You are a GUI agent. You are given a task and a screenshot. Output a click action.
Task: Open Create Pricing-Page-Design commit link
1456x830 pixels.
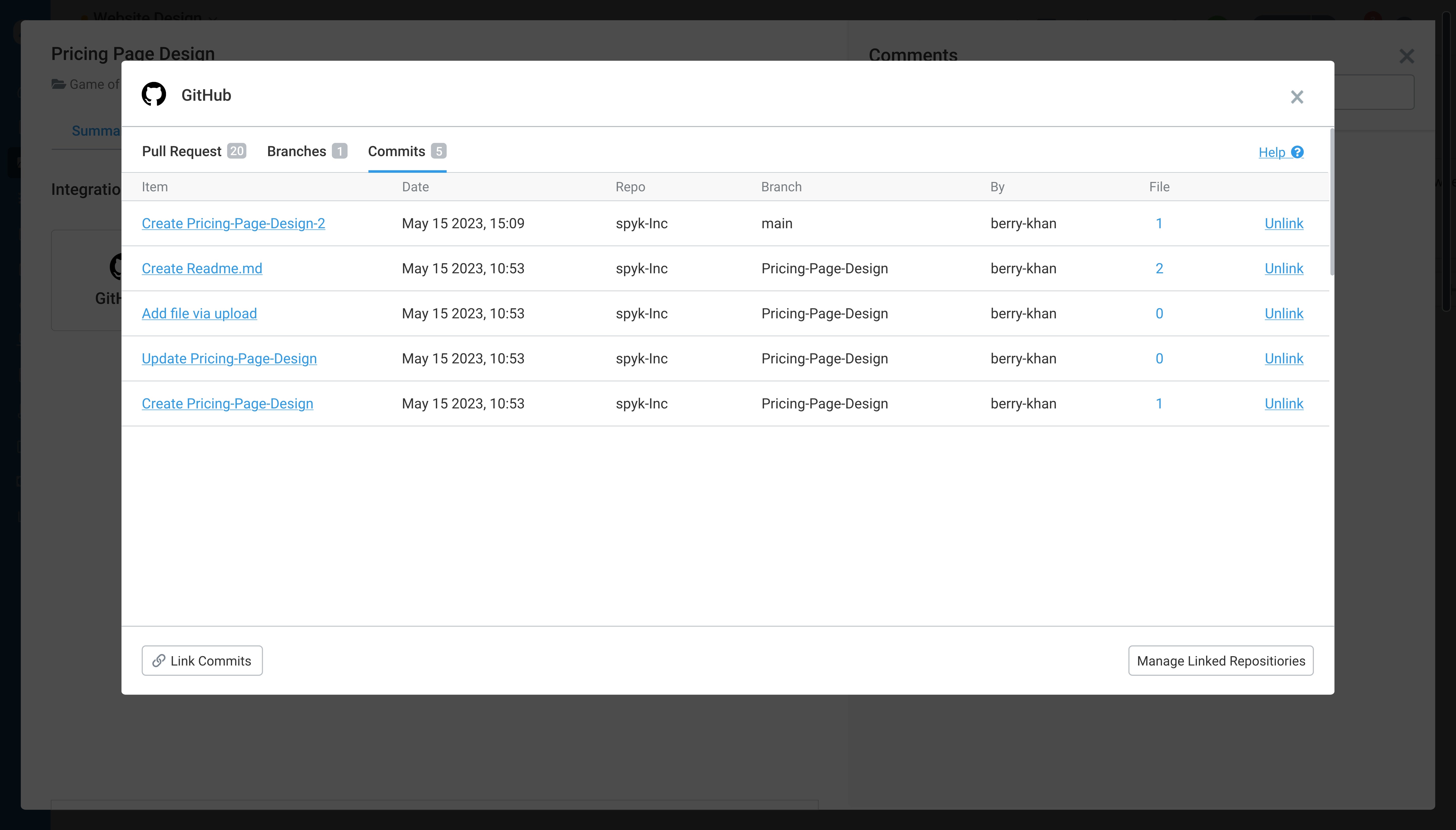(227, 404)
